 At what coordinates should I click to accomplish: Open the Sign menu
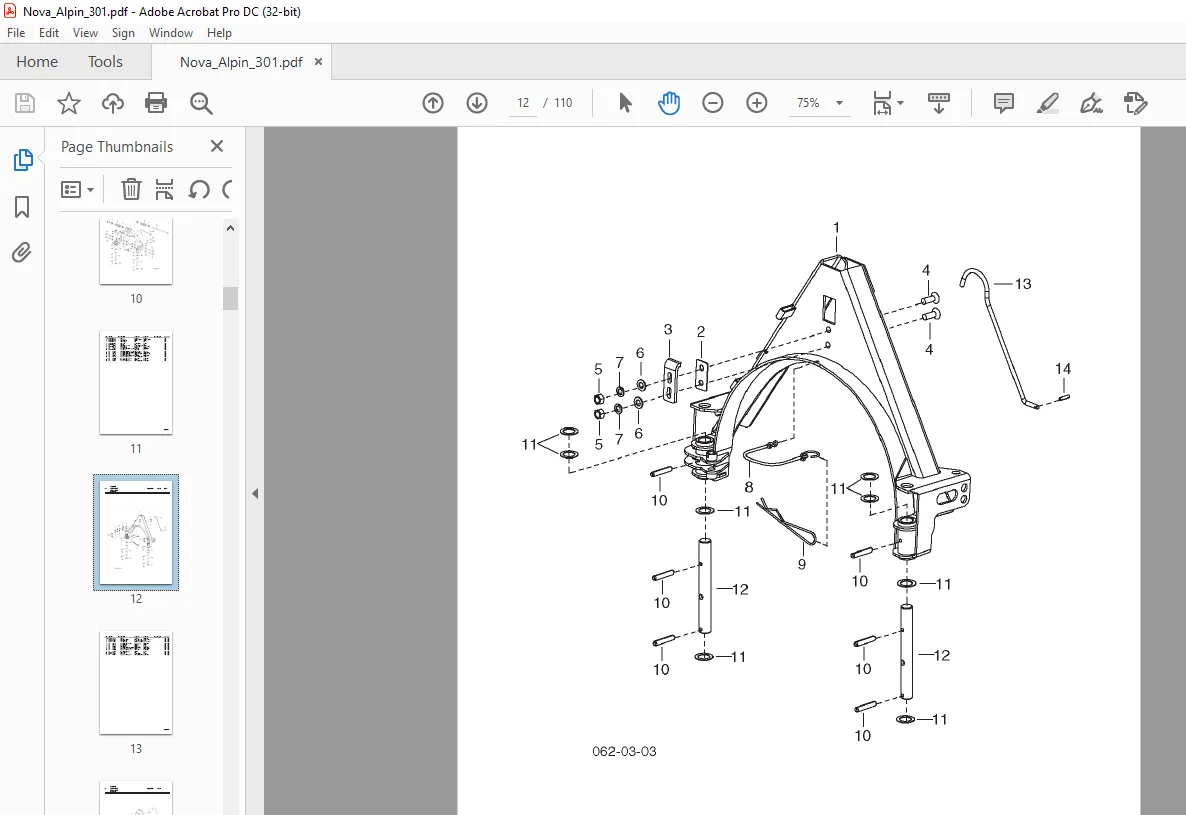pos(123,33)
